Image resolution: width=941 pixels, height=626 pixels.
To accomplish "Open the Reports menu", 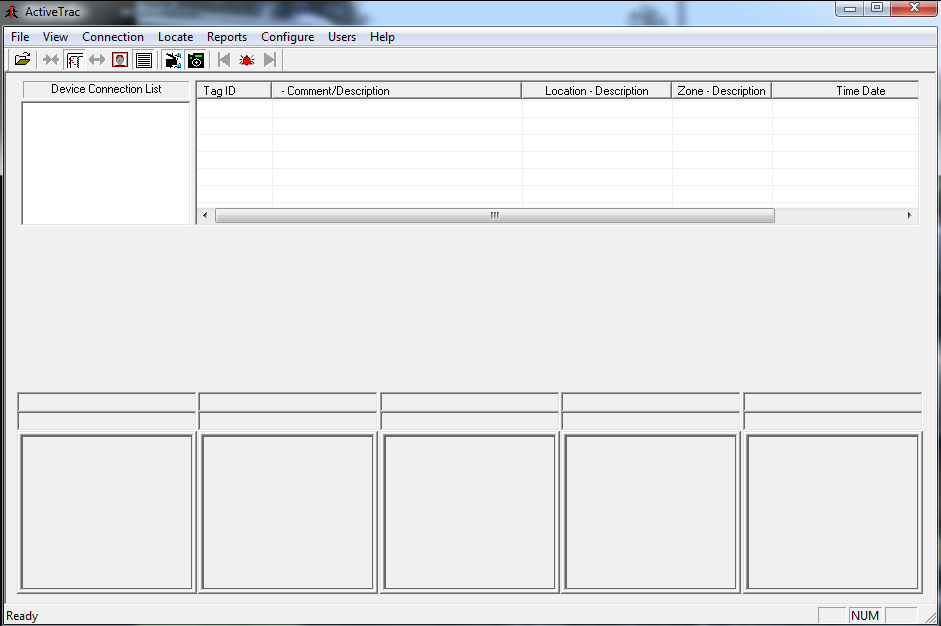I will [227, 37].
